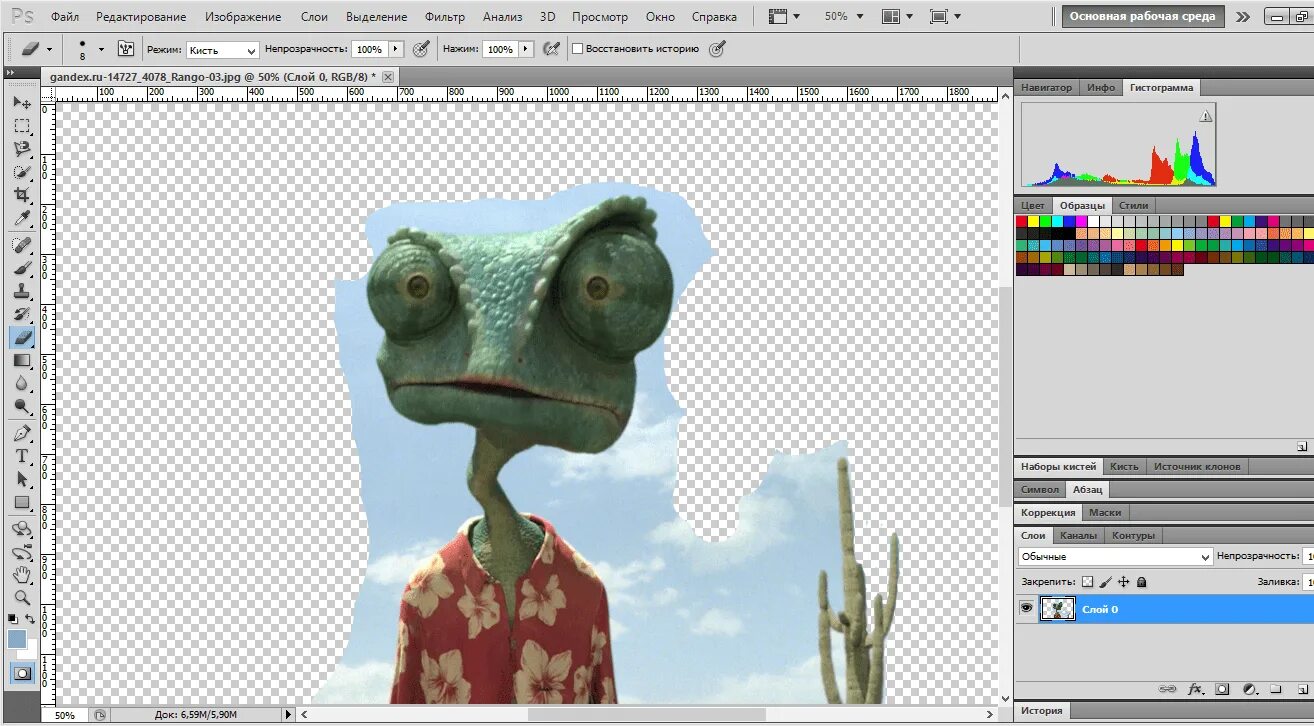Toggle lock all padlock icon
The image size is (1314, 726).
(x=1141, y=581)
